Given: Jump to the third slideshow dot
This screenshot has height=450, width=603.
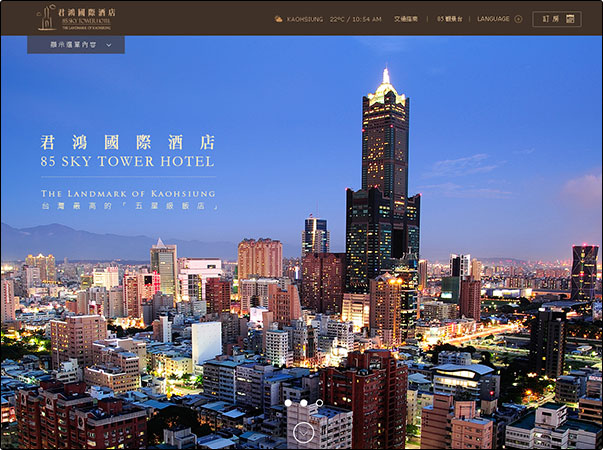Looking at the screenshot, I should 319,403.
